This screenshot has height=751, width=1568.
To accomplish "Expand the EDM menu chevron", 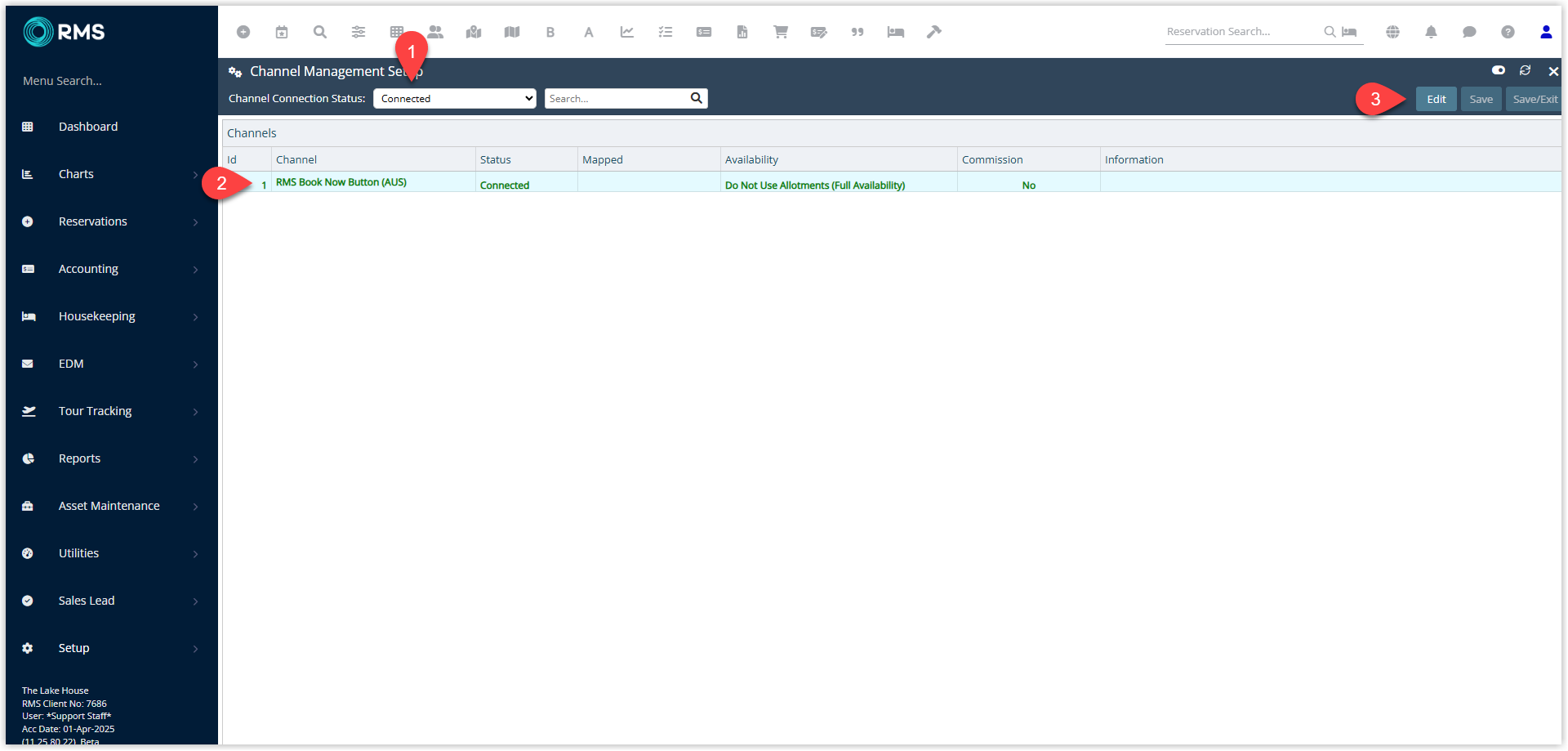I will point(195,364).
